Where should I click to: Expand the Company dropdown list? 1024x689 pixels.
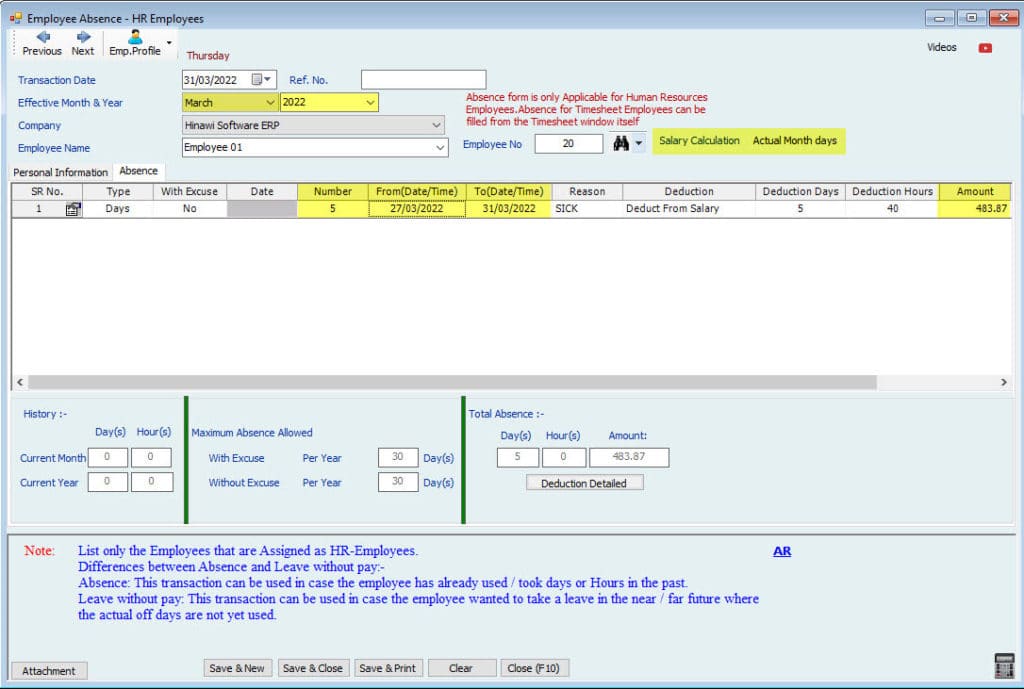(x=436, y=126)
